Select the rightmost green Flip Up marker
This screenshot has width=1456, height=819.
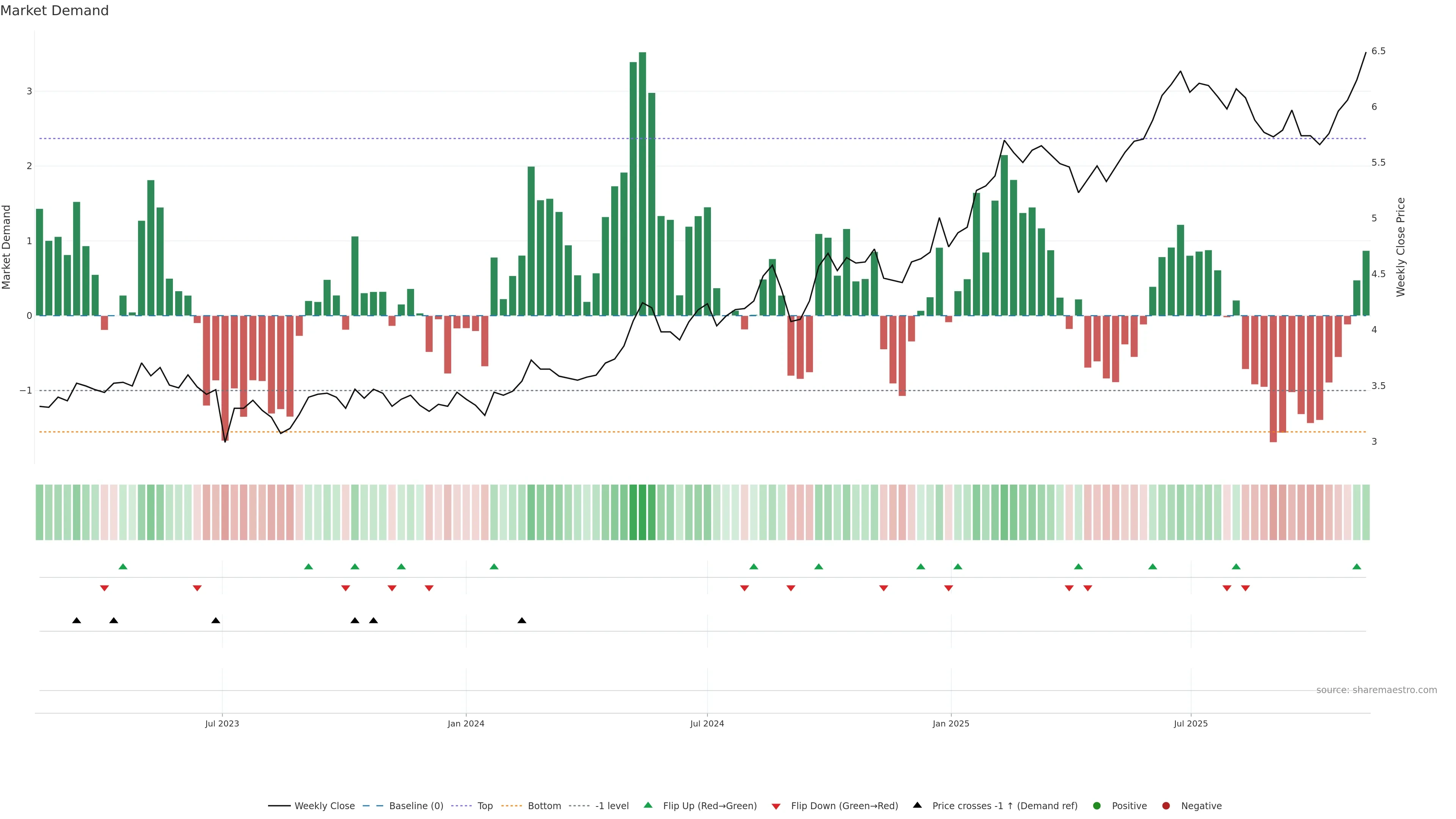(1357, 566)
